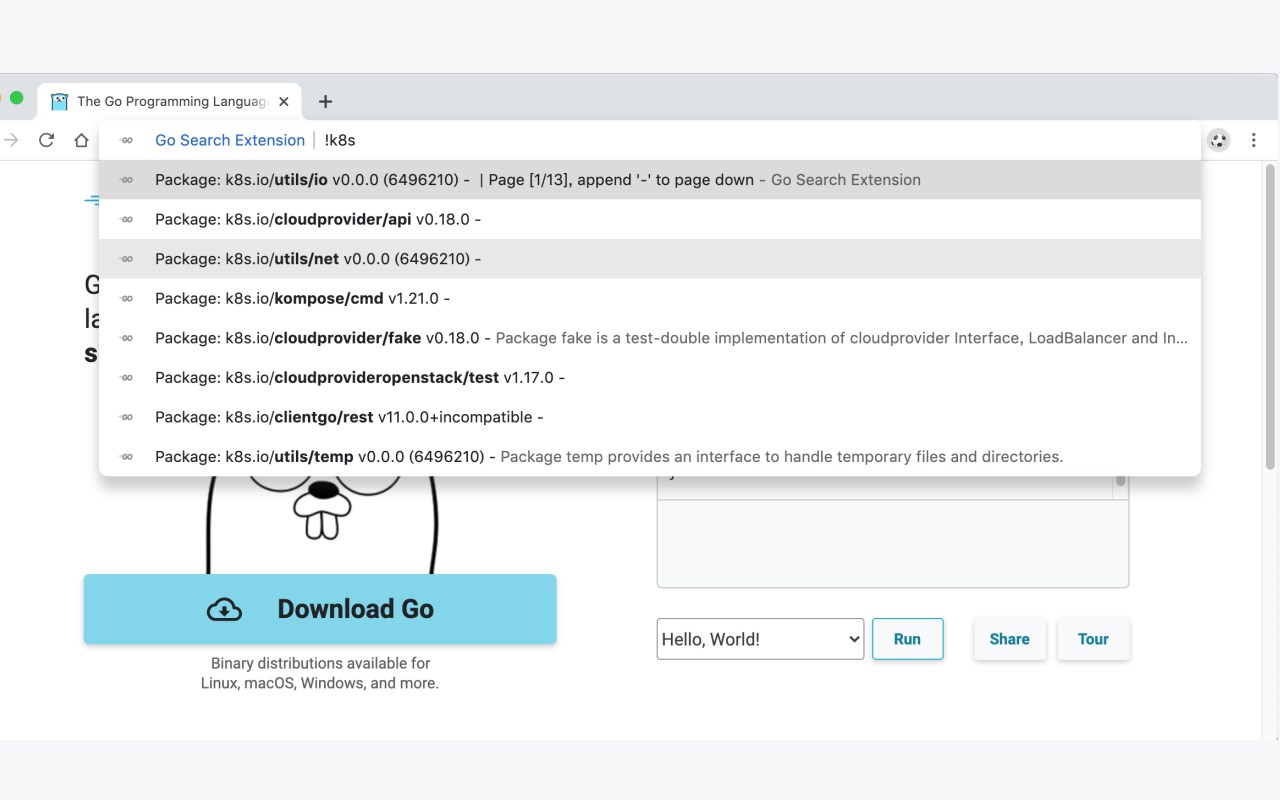Click the !k8s query in omnibox

tap(340, 140)
